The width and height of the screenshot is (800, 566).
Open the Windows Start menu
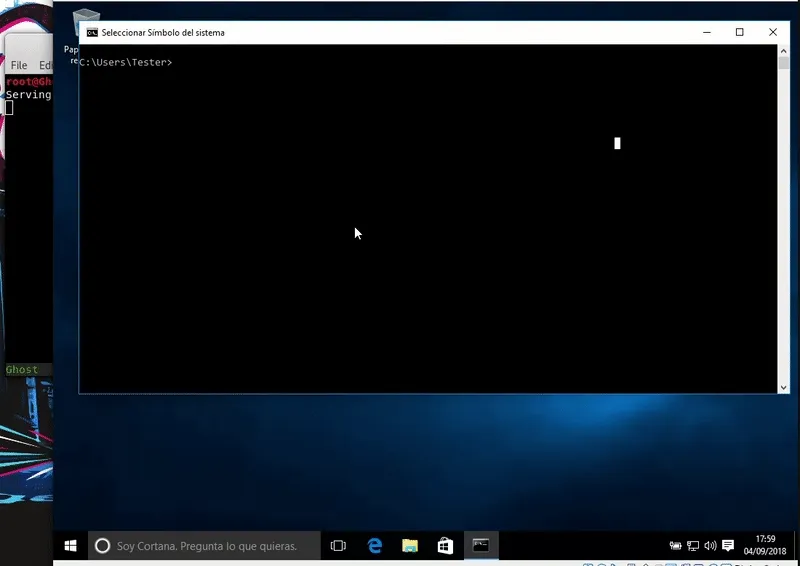[x=71, y=546]
